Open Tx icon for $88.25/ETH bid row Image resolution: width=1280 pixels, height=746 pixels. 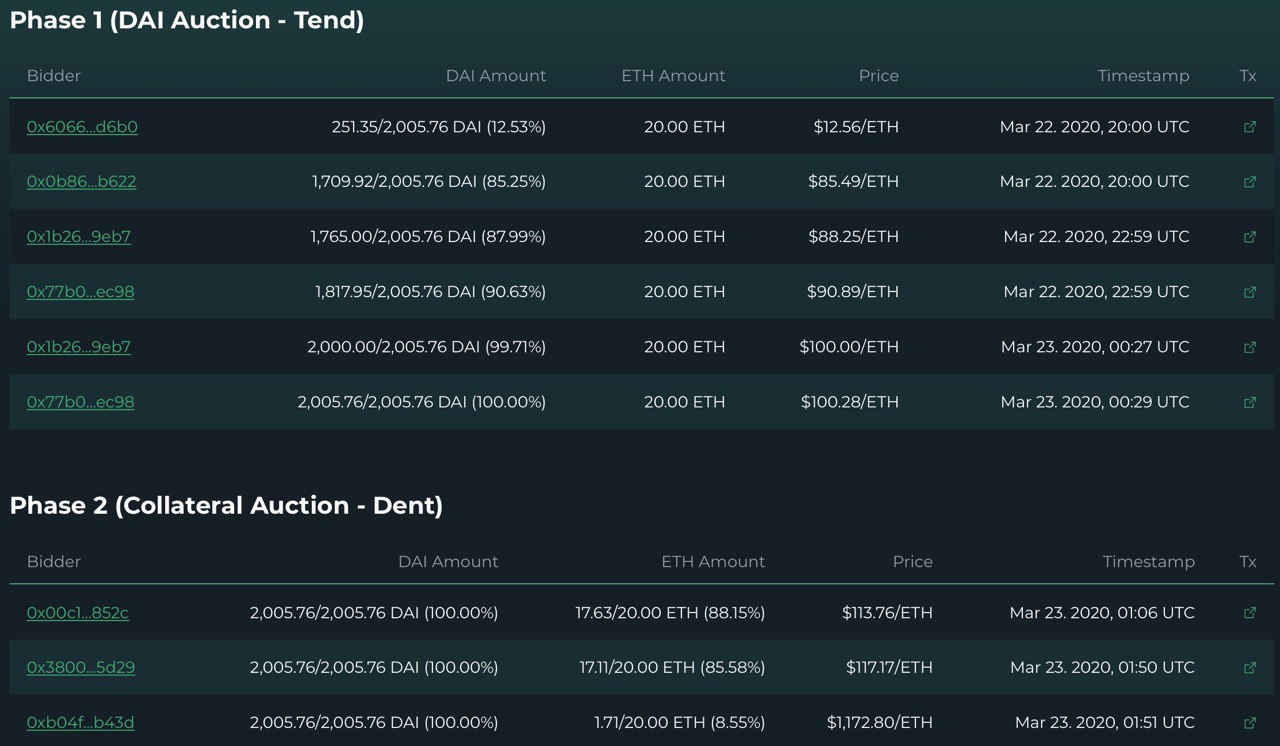(1249, 237)
